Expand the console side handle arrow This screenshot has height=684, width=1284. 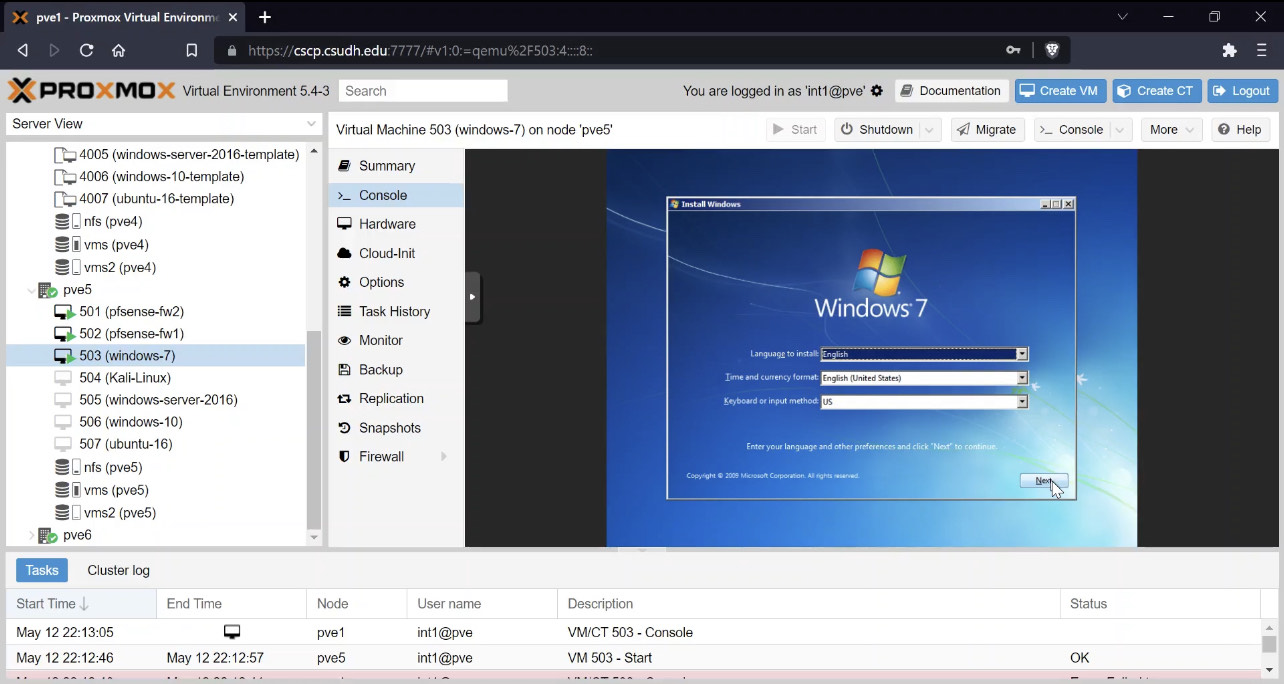coord(472,297)
